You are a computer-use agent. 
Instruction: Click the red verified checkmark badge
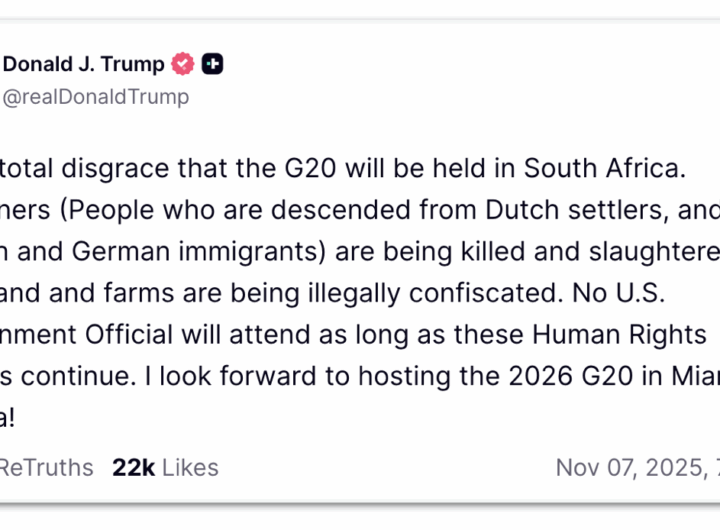pos(182,65)
